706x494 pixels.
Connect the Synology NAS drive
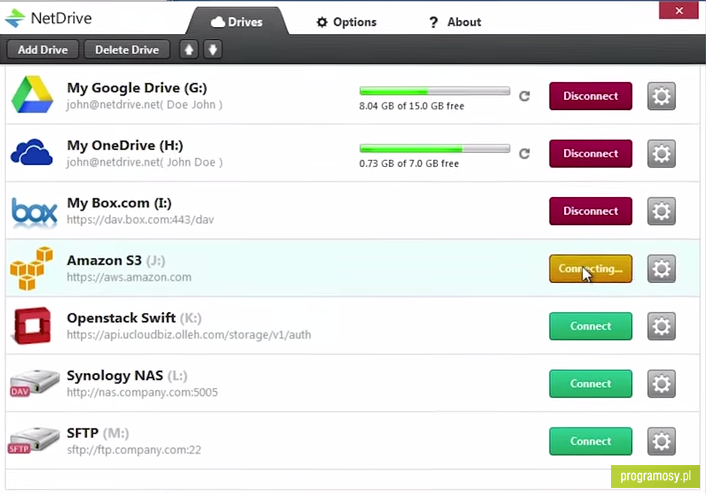click(x=590, y=384)
